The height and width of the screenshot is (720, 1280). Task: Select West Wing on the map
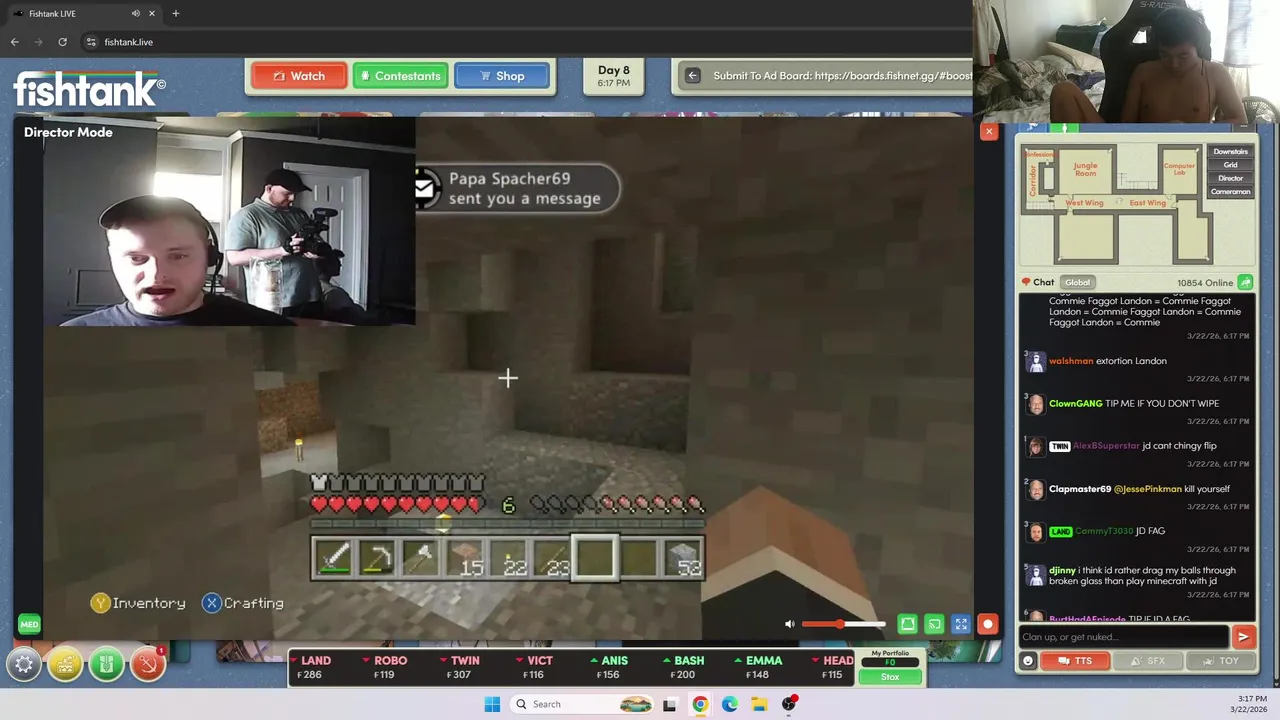pyautogui.click(x=1084, y=203)
